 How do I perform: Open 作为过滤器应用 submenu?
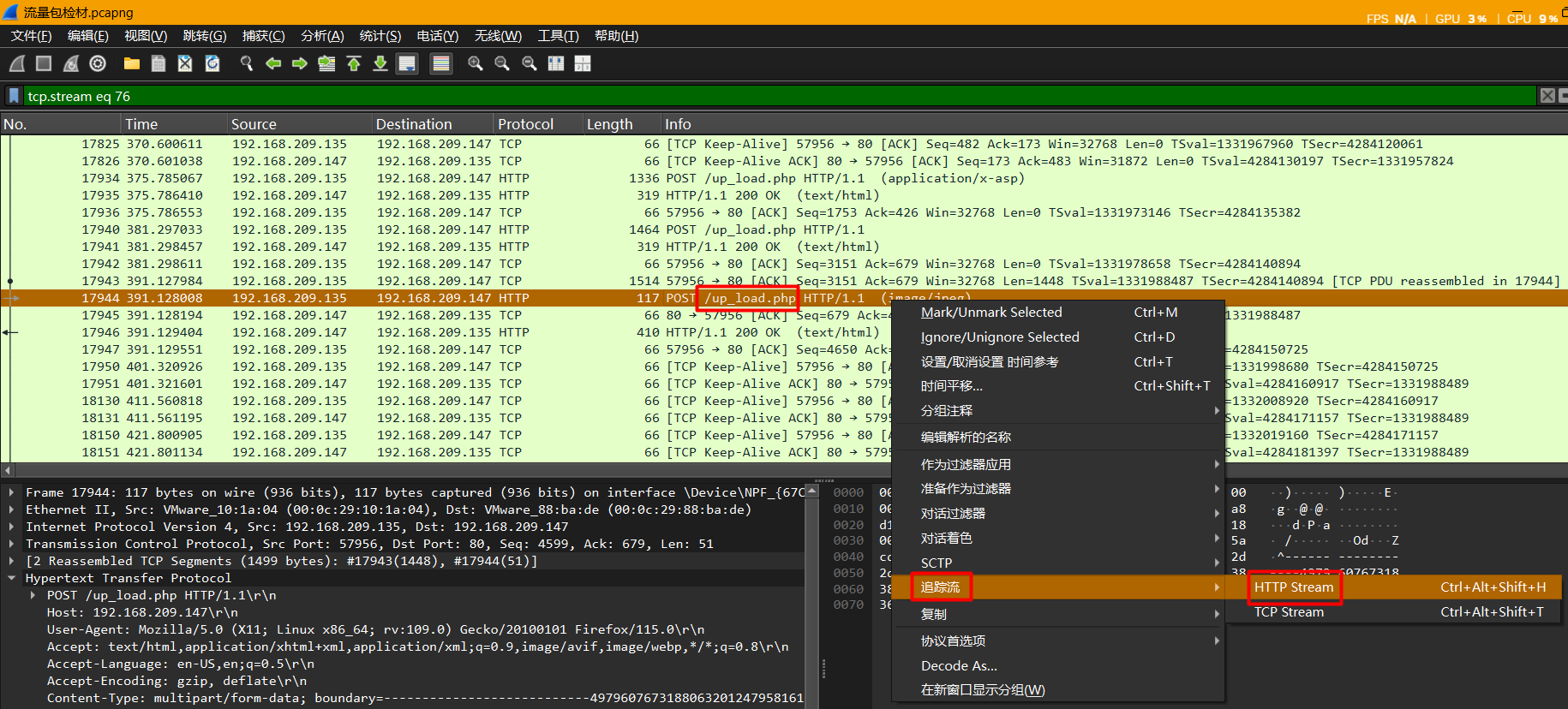(x=1058, y=465)
